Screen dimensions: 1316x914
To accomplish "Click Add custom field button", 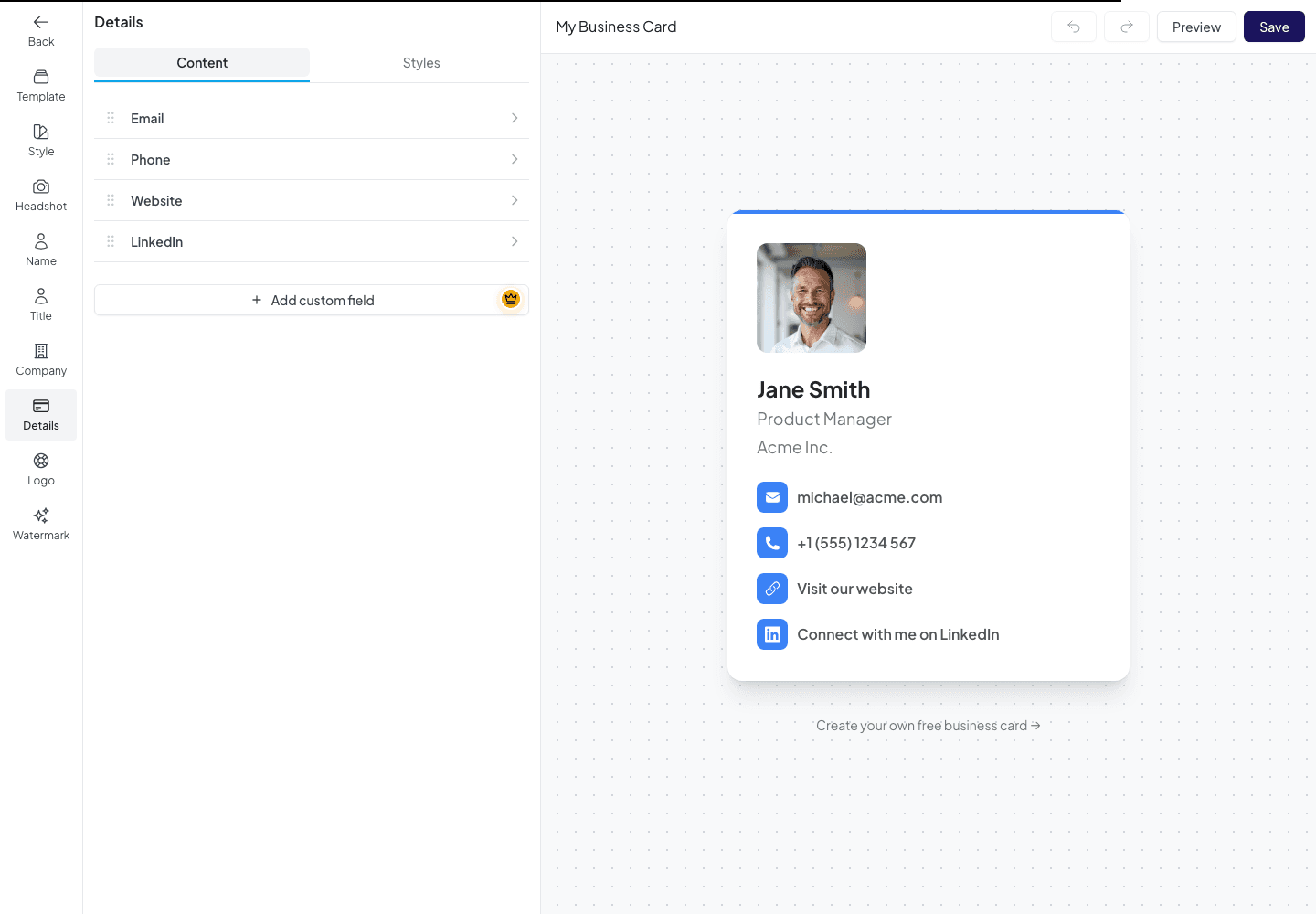I will point(312,300).
